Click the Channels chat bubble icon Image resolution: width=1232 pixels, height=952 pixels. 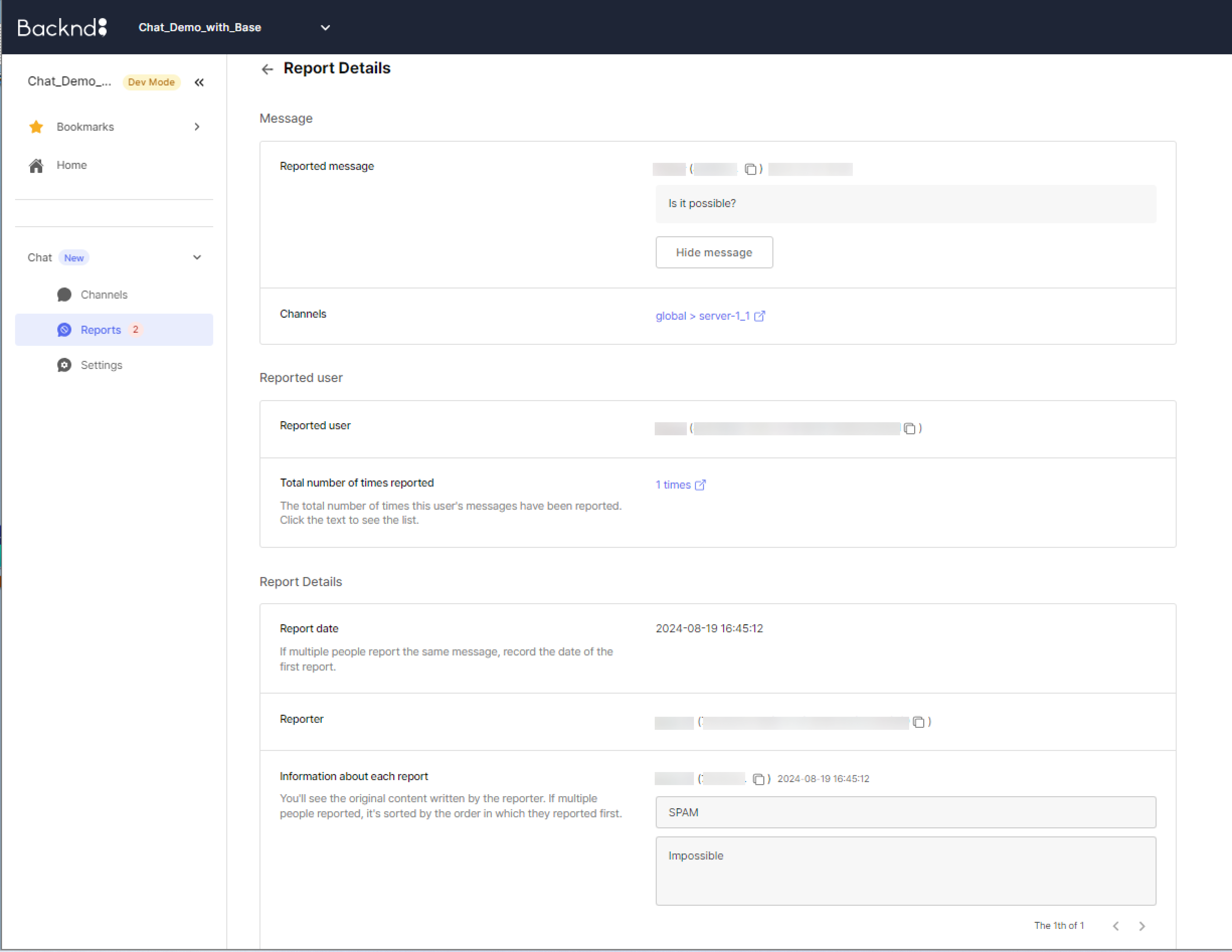point(64,295)
